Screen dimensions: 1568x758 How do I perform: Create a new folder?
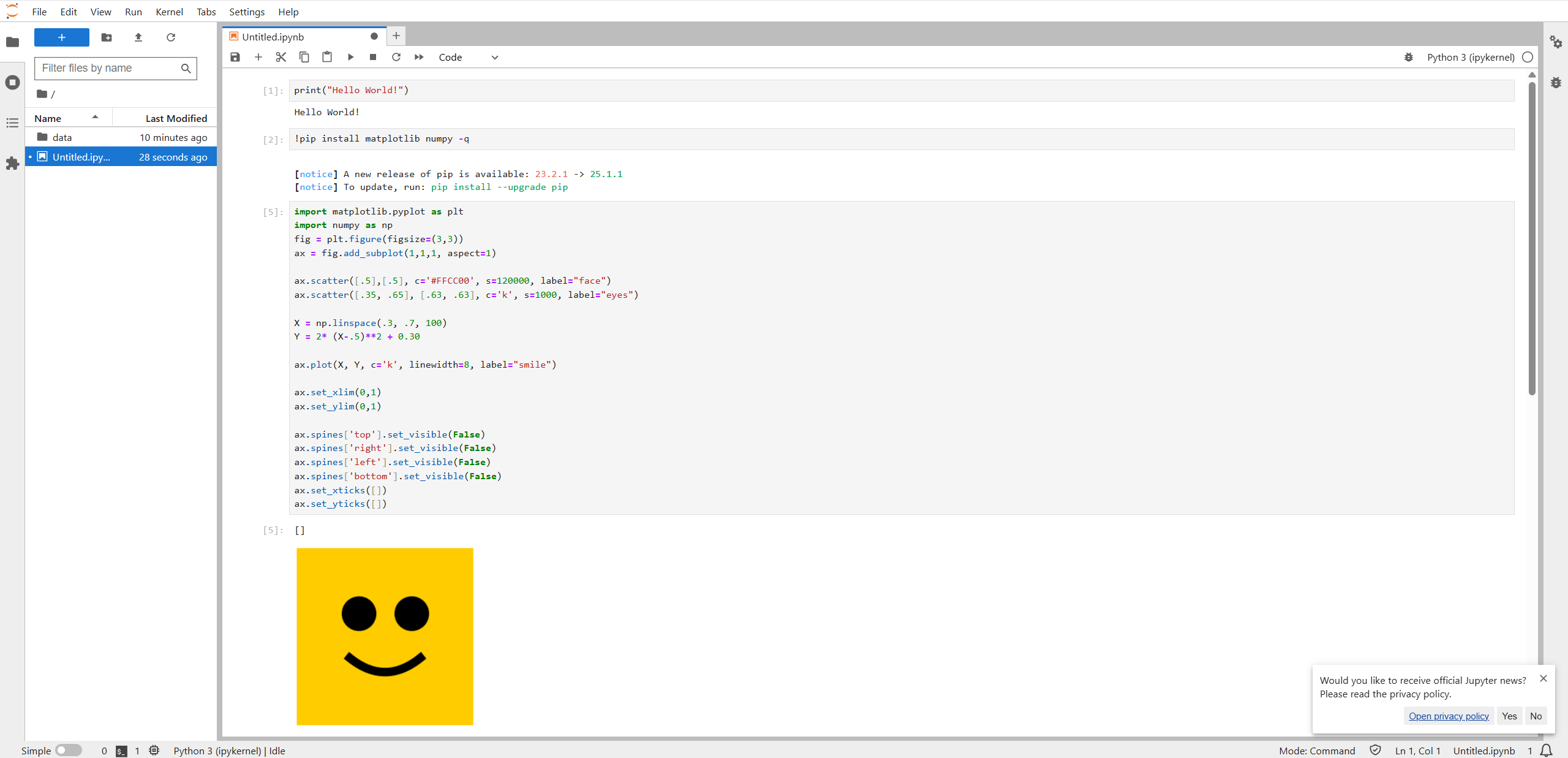point(107,37)
